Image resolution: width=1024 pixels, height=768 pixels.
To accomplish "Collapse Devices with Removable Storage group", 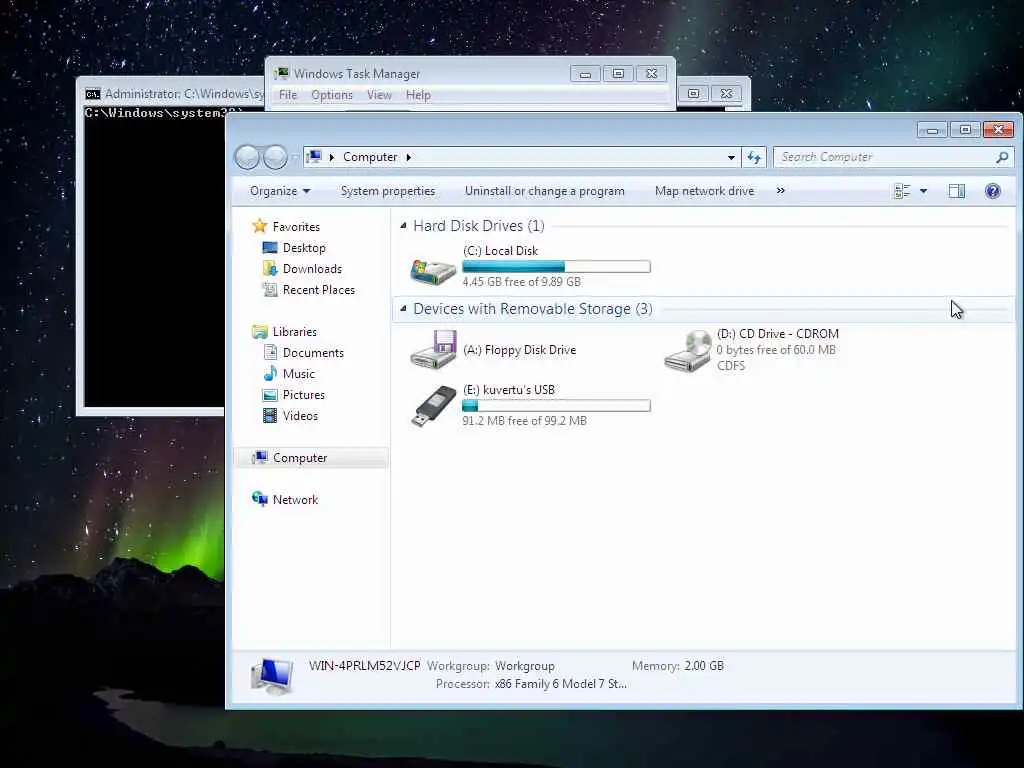I will (x=403, y=309).
